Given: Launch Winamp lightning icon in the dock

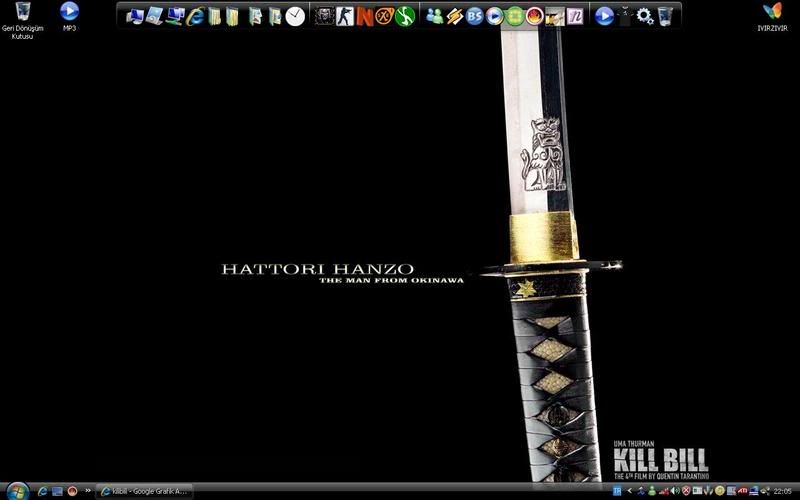Looking at the screenshot, I should [455, 17].
